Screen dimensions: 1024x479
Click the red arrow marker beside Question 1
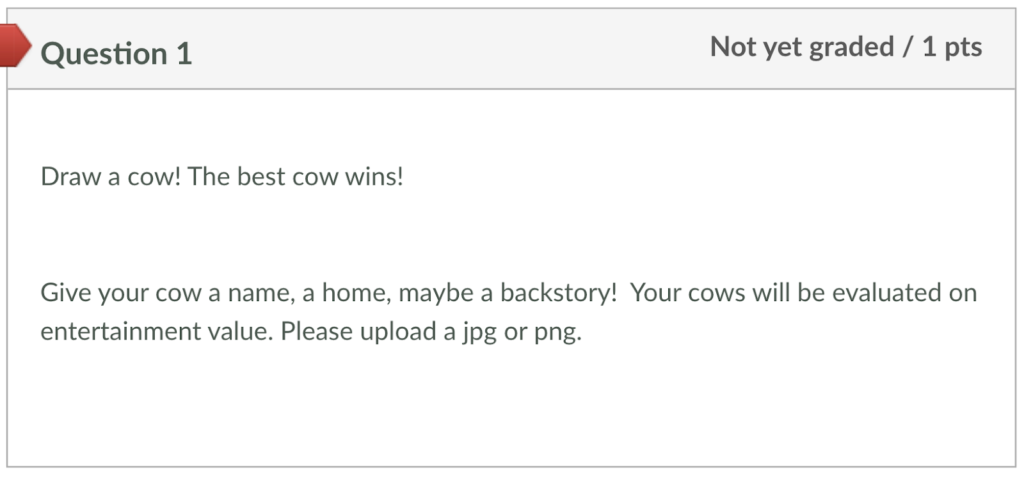[x=14, y=46]
